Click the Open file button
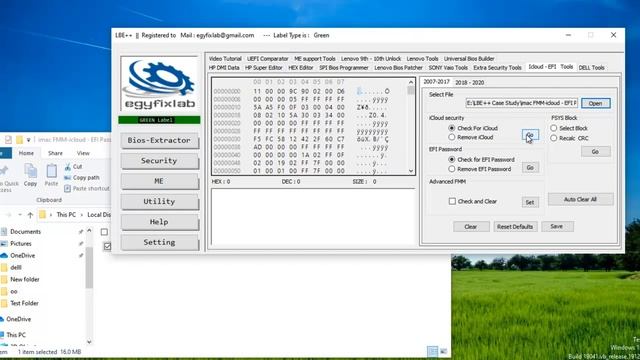Image resolution: width=640 pixels, height=360 pixels. click(x=596, y=103)
